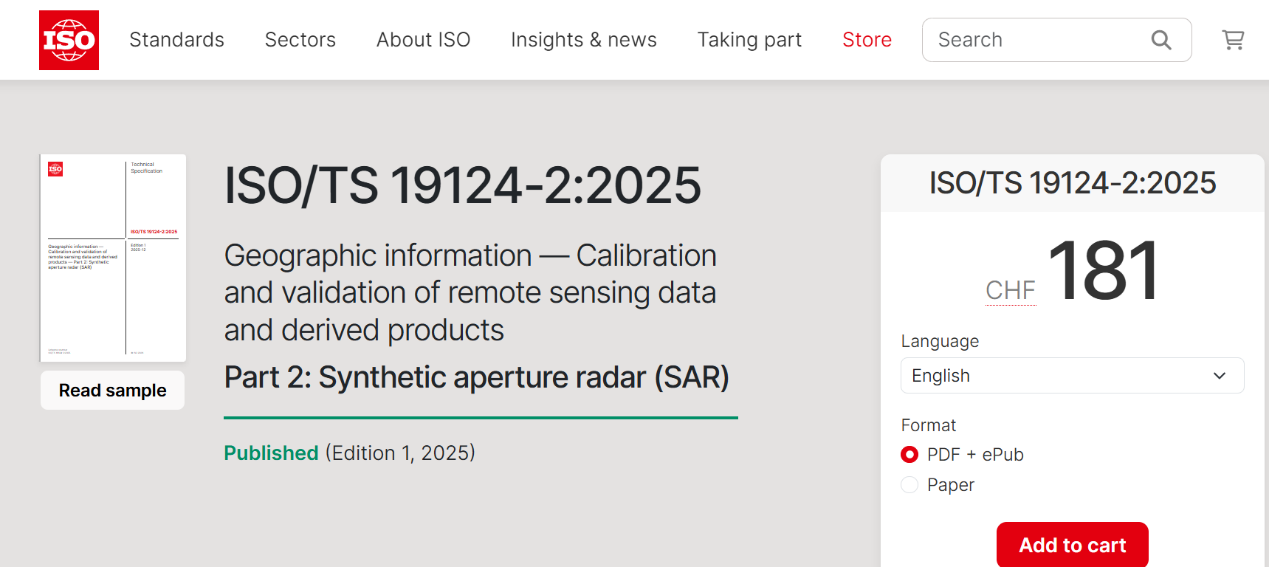Go to the Store page
Viewport: 1269px width, 567px height.
(x=867, y=40)
